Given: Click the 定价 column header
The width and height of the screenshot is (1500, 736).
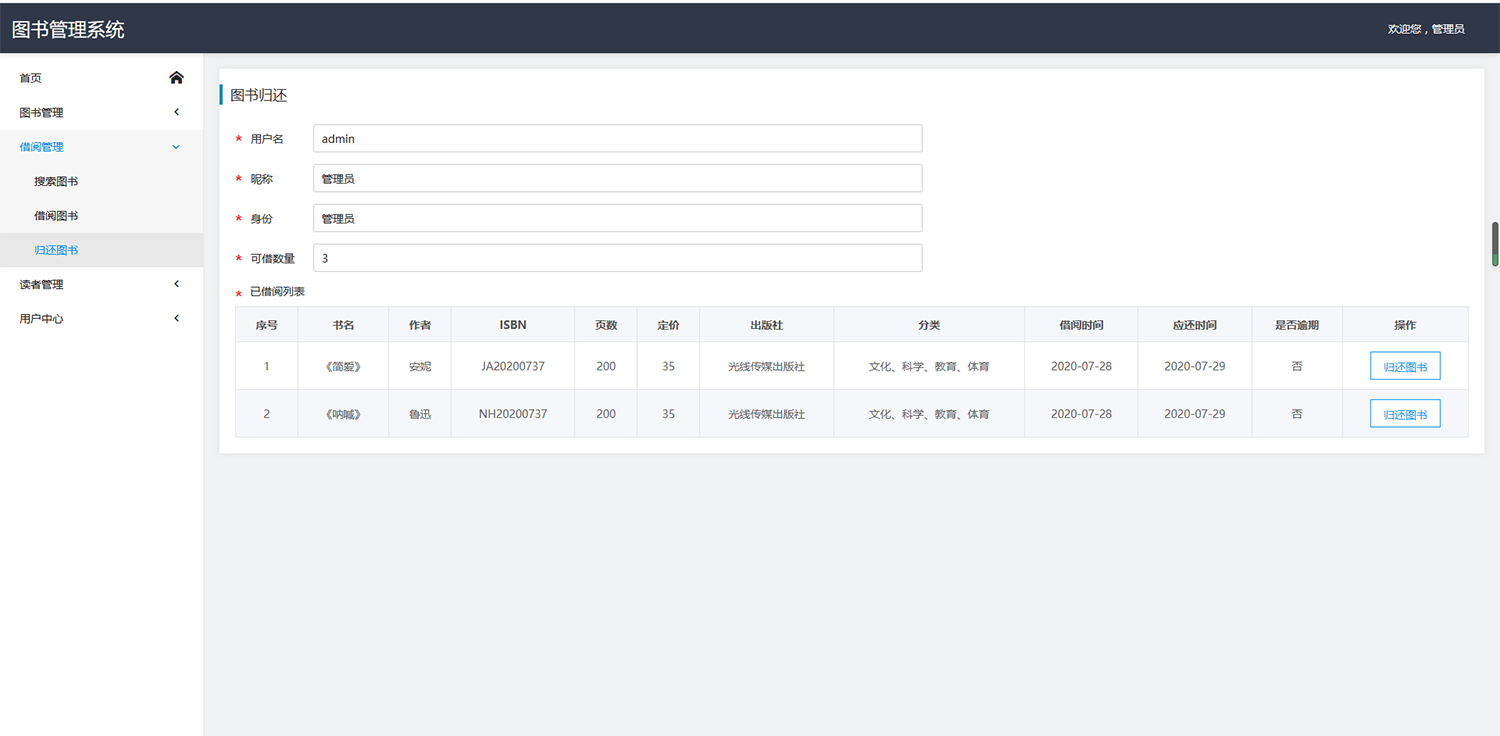Looking at the screenshot, I should tap(668, 325).
